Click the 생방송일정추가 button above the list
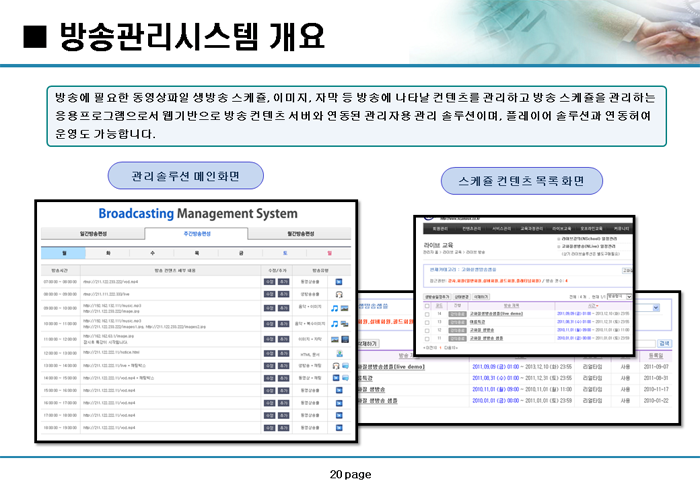Image resolution: width=700 pixels, height=485 pixels. (x=437, y=297)
